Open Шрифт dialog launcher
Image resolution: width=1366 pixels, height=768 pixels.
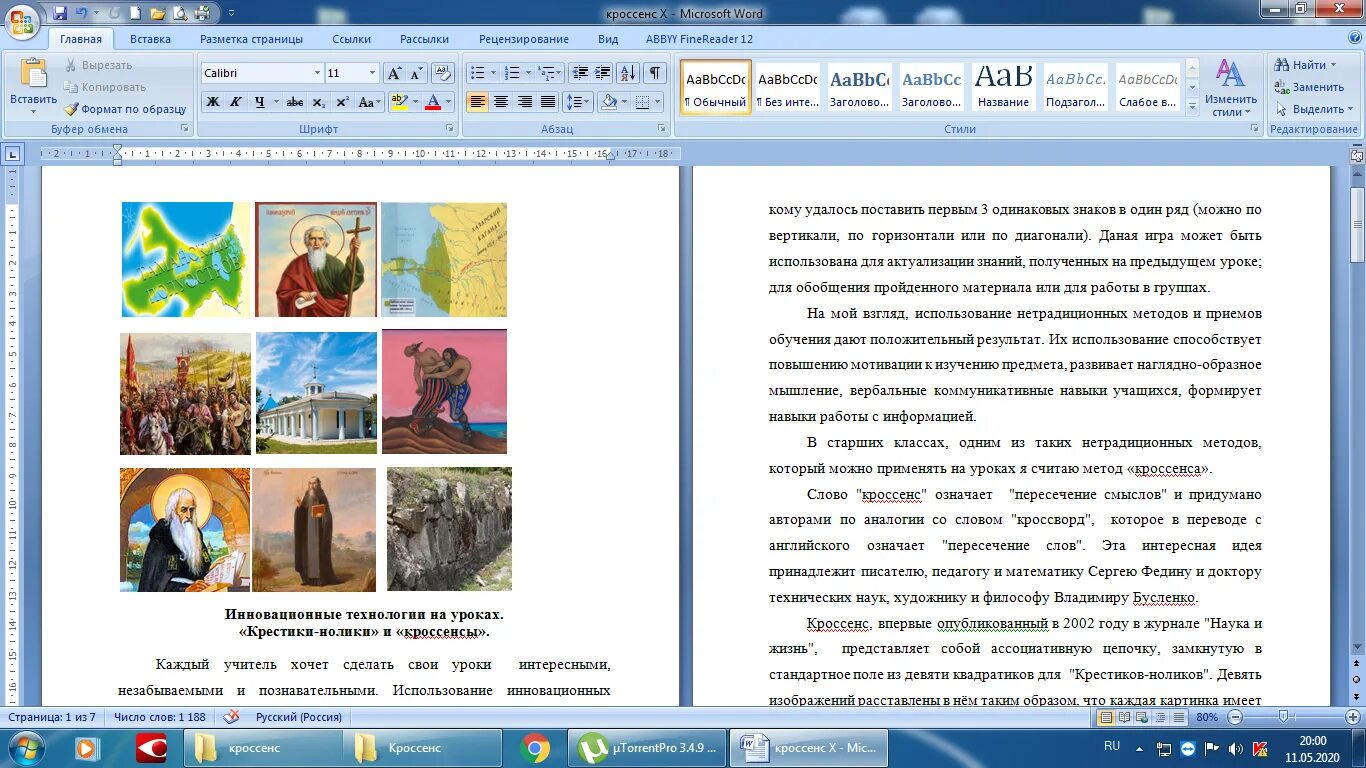pyautogui.click(x=449, y=129)
